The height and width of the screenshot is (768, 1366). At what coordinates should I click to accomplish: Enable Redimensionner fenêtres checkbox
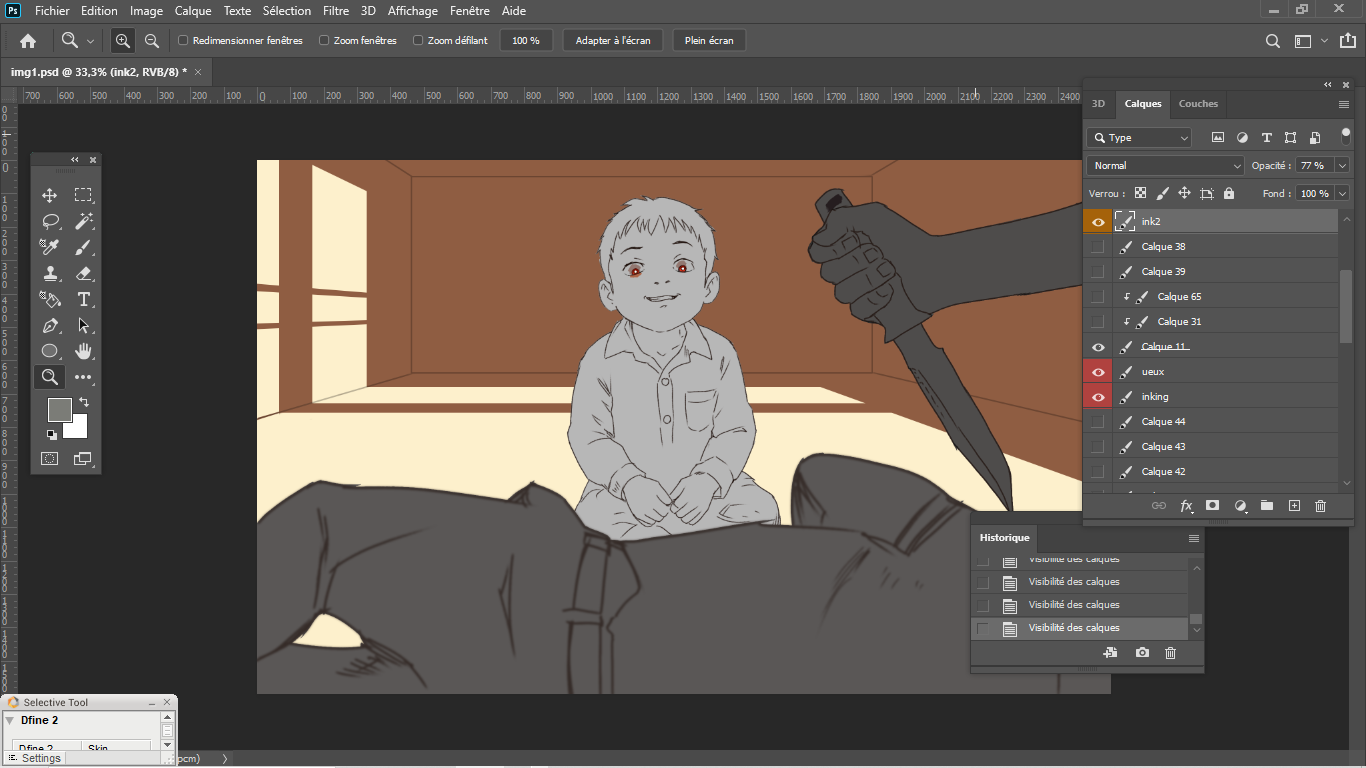(183, 41)
